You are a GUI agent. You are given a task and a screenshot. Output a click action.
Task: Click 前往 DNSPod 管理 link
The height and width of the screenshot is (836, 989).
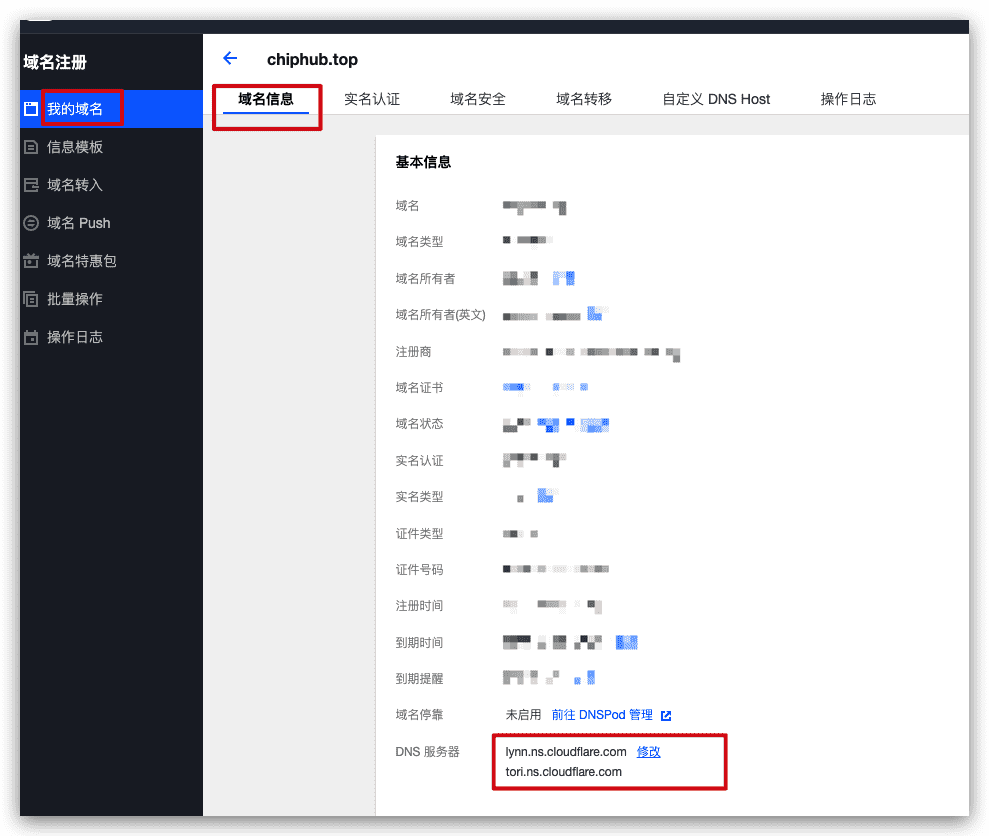point(602,715)
